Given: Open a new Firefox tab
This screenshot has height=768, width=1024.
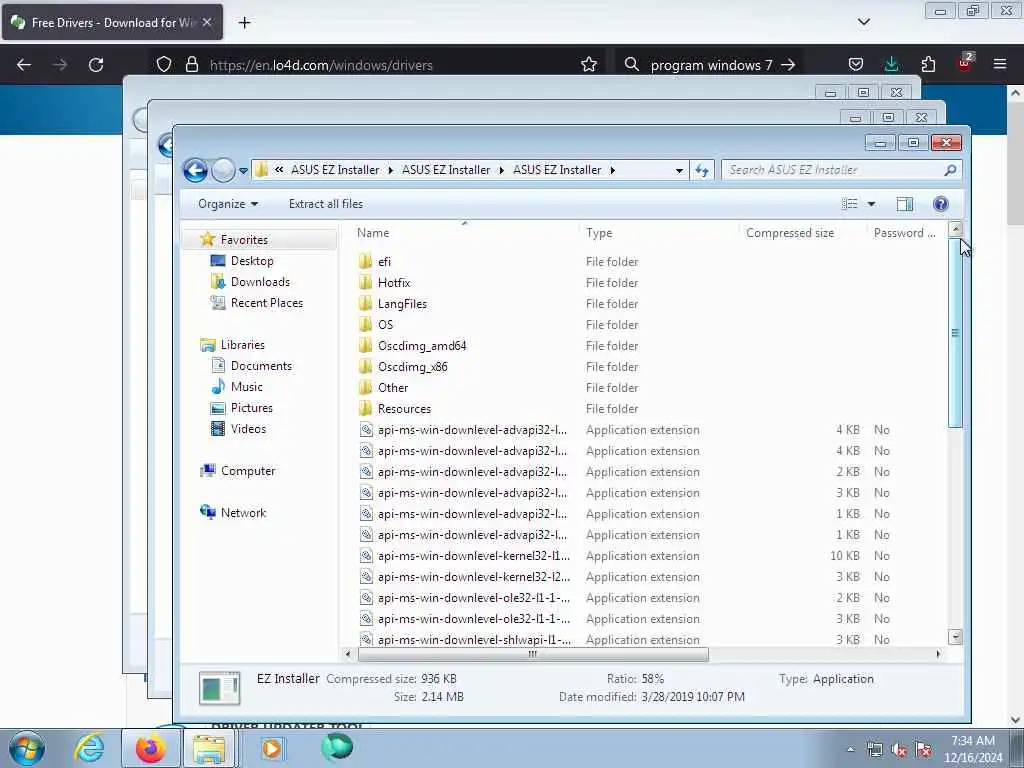Looking at the screenshot, I should point(244,23).
